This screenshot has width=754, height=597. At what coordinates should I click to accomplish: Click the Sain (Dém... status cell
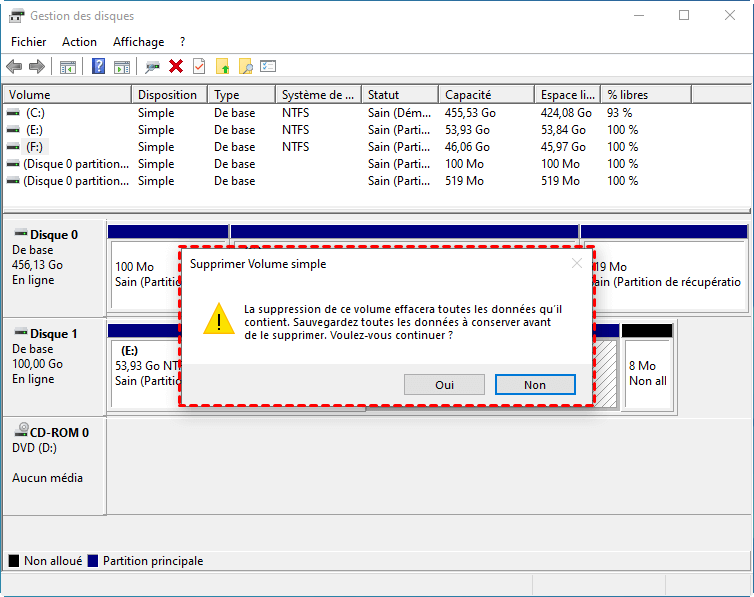pyautogui.click(x=399, y=113)
